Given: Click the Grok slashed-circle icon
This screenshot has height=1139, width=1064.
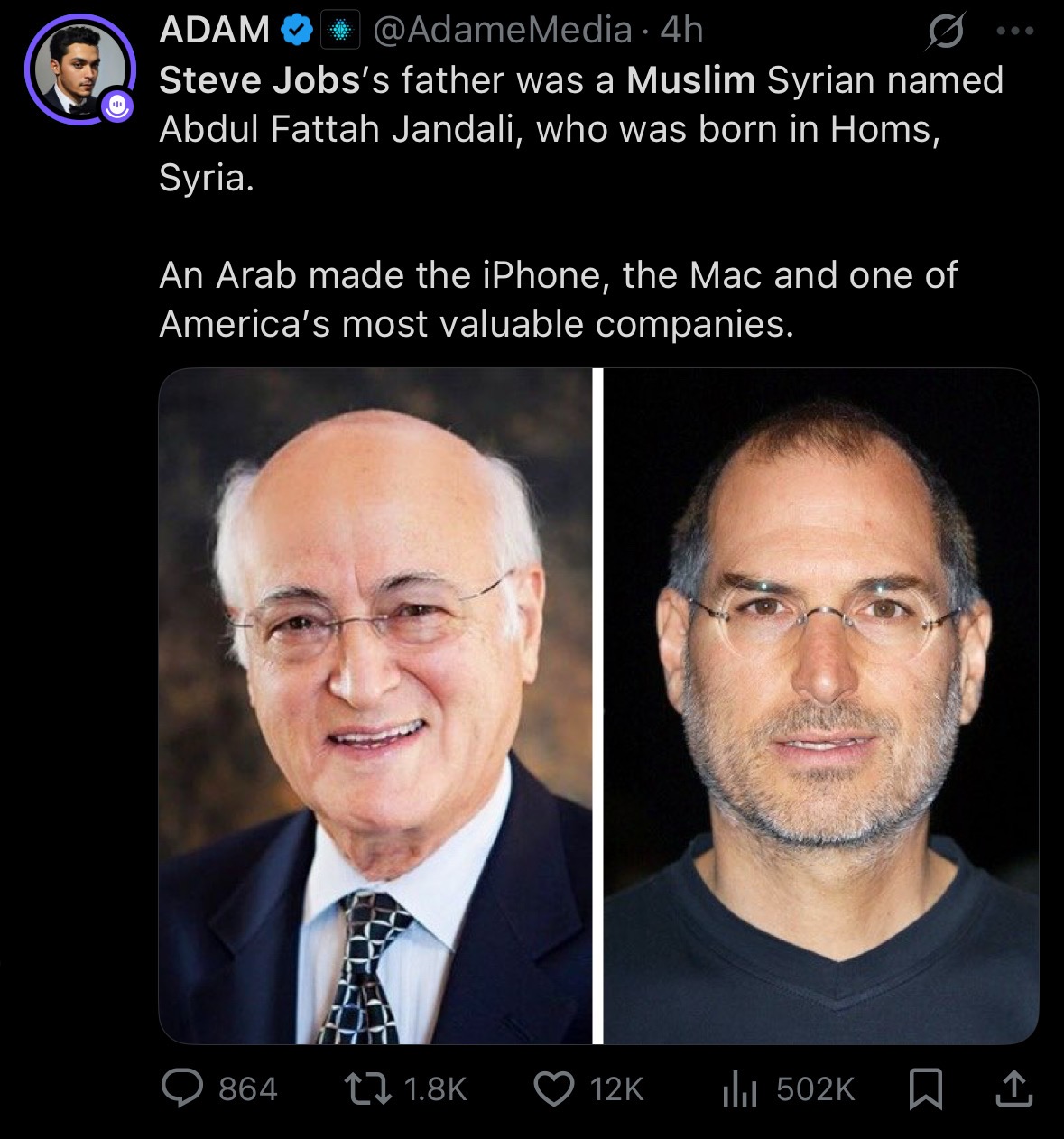Looking at the screenshot, I should 946,32.
